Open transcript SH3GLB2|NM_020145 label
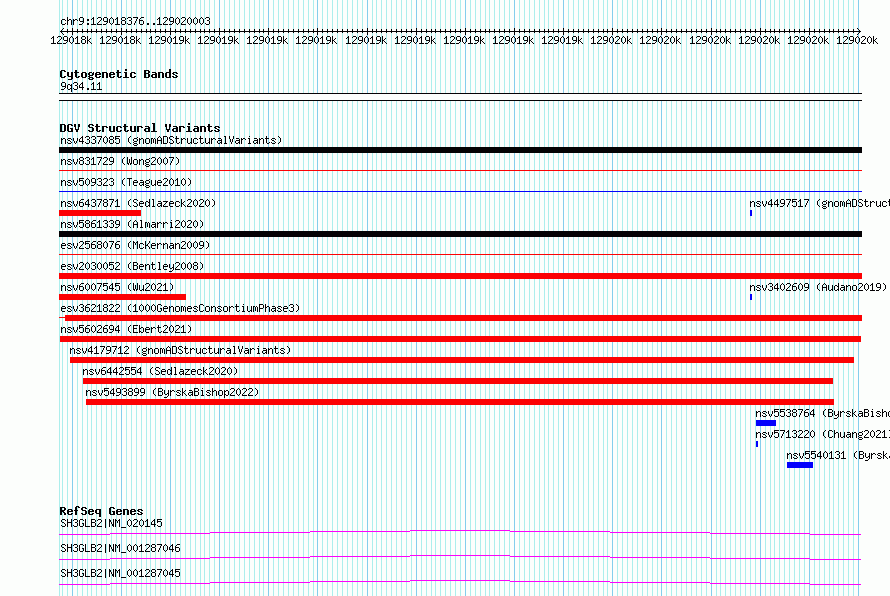 click(x=111, y=523)
